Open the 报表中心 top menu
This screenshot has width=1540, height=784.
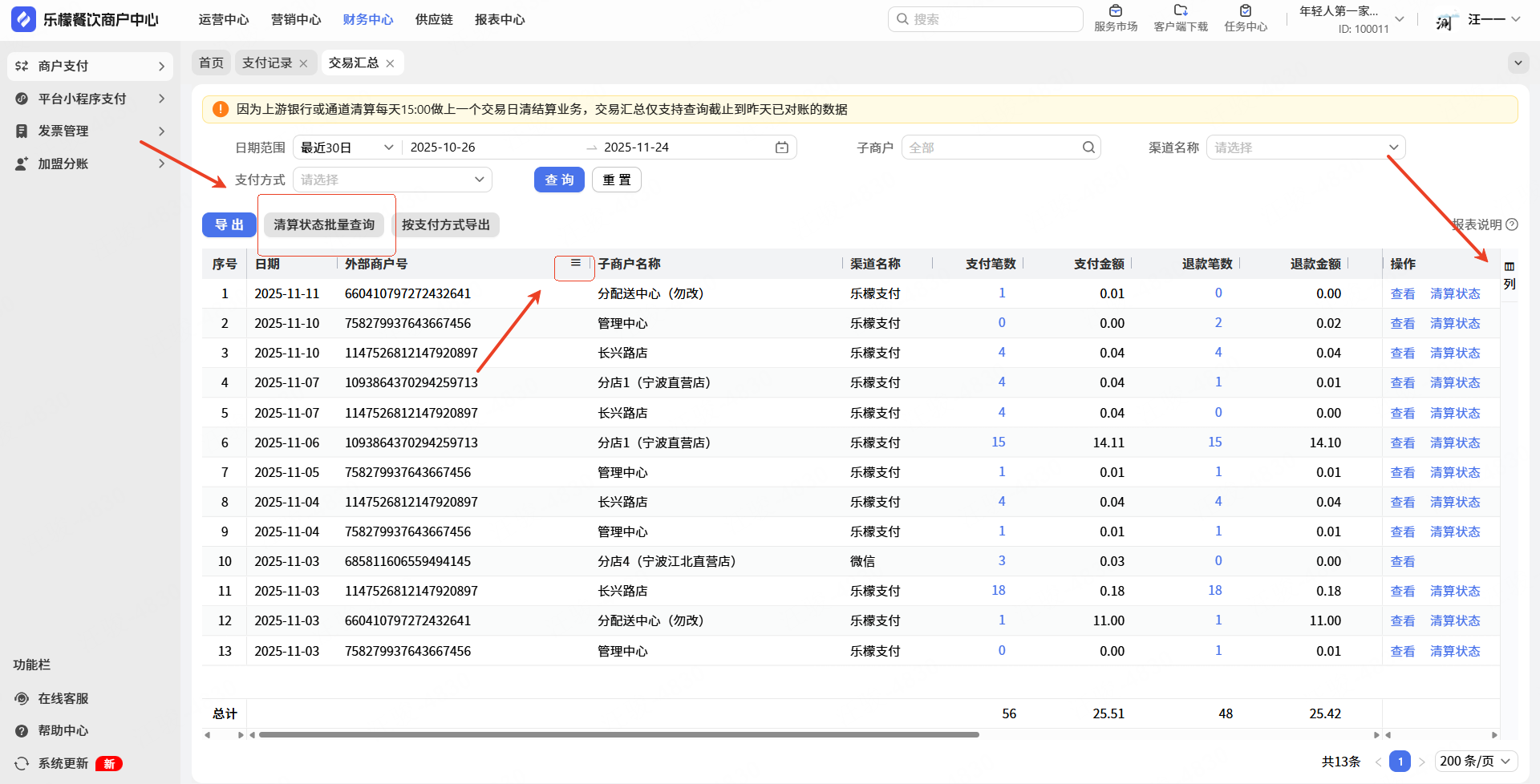point(499,19)
